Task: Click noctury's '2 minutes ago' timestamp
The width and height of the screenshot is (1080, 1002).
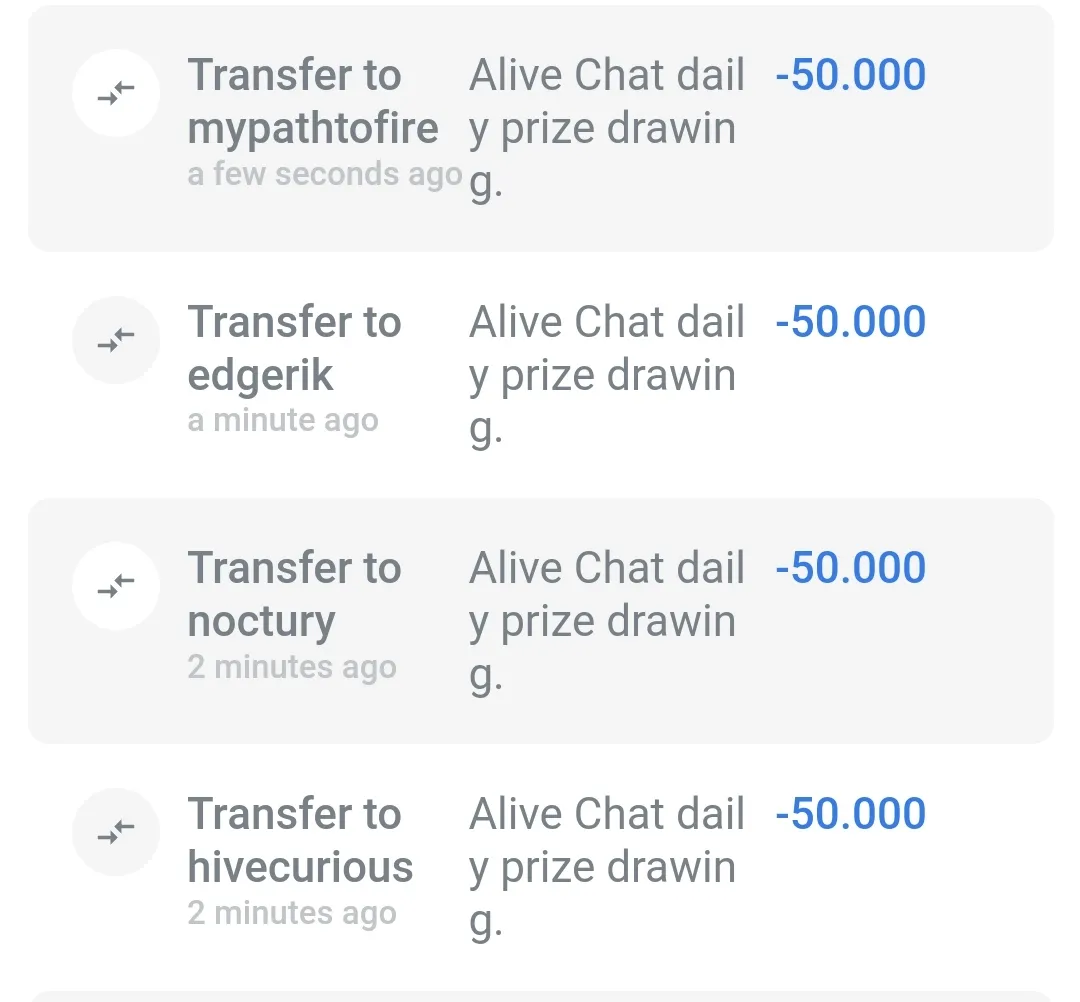Action: (x=292, y=667)
